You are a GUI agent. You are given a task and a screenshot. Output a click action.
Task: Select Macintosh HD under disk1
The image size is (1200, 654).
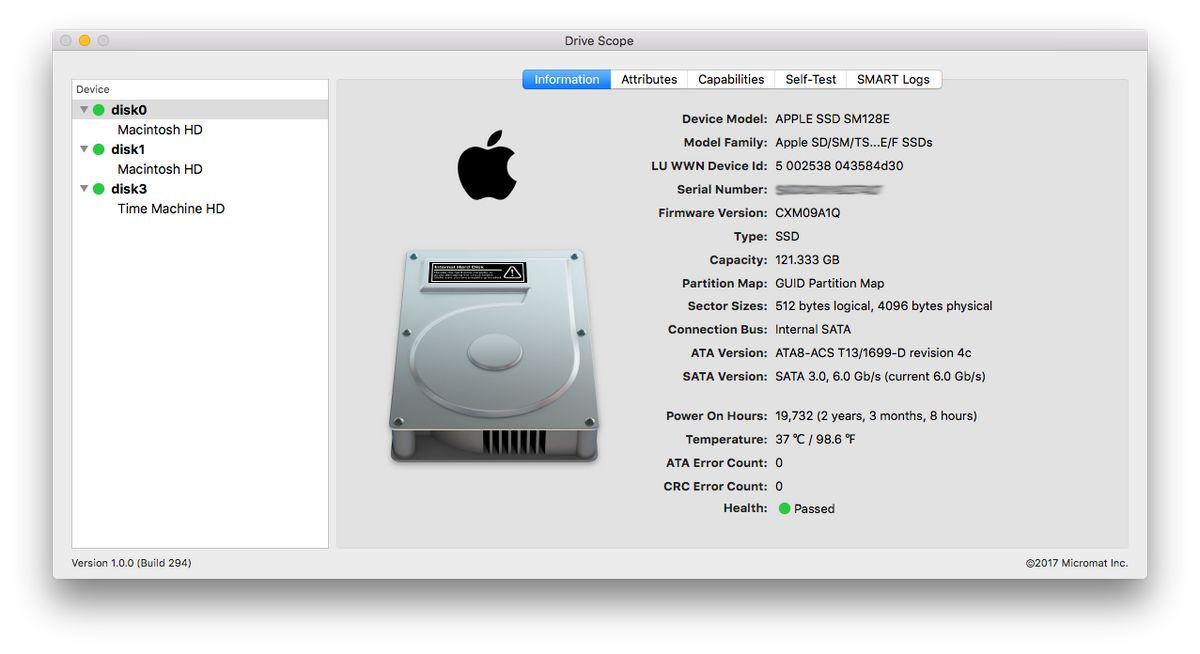[x=160, y=169]
